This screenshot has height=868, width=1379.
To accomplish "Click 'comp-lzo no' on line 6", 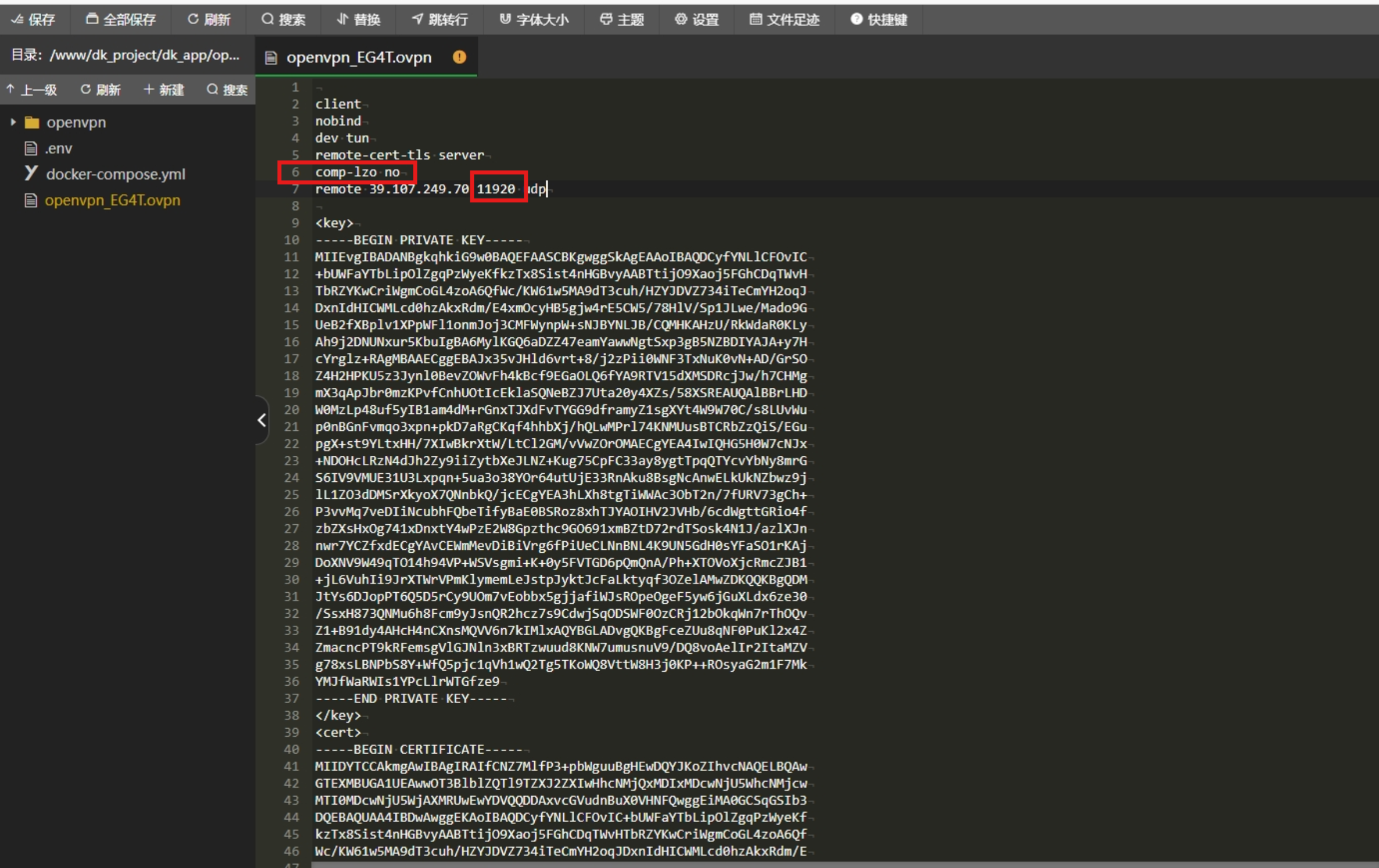I will [x=357, y=172].
